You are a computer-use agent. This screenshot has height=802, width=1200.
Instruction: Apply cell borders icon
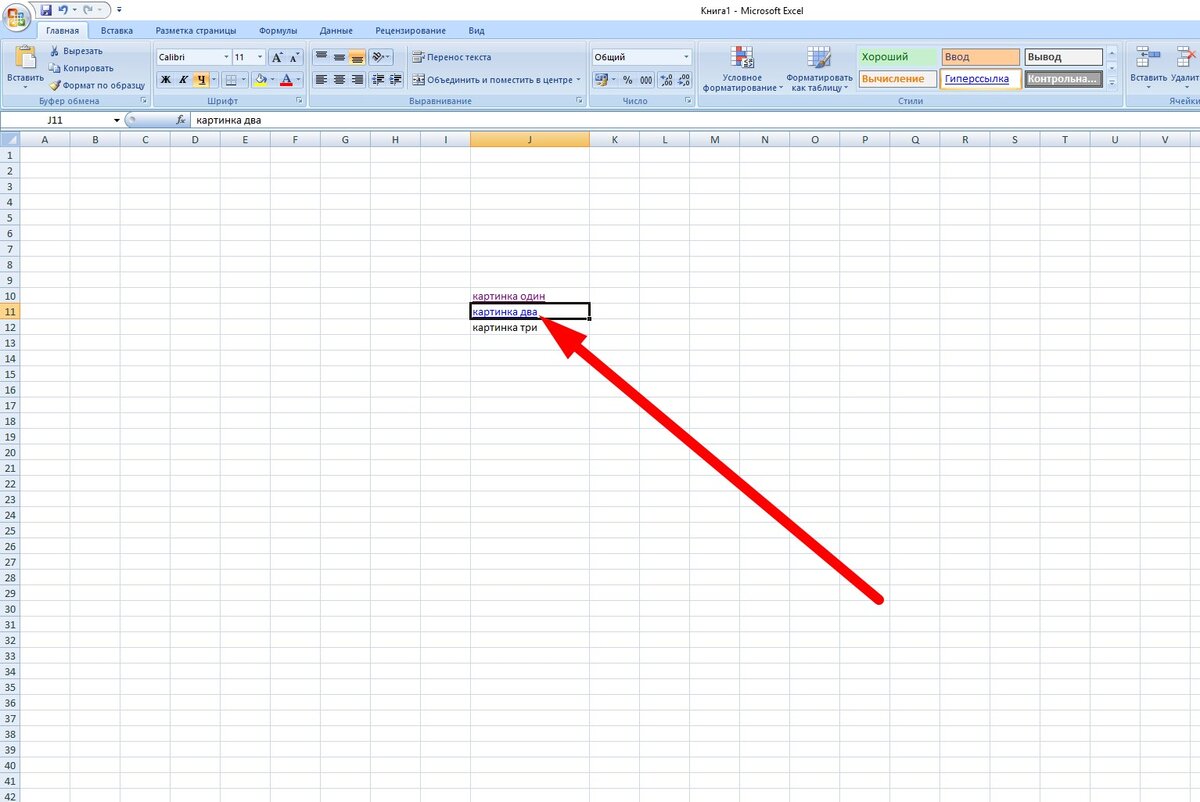(231, 80)
